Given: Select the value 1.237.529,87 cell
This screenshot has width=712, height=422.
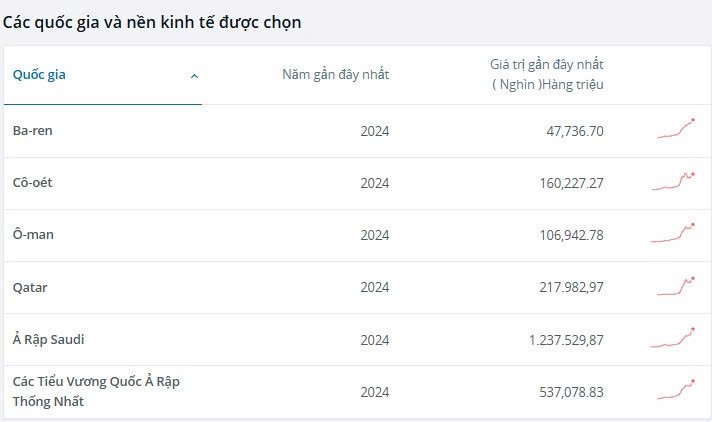Looking at the screenshot, I should click(566, 340).
